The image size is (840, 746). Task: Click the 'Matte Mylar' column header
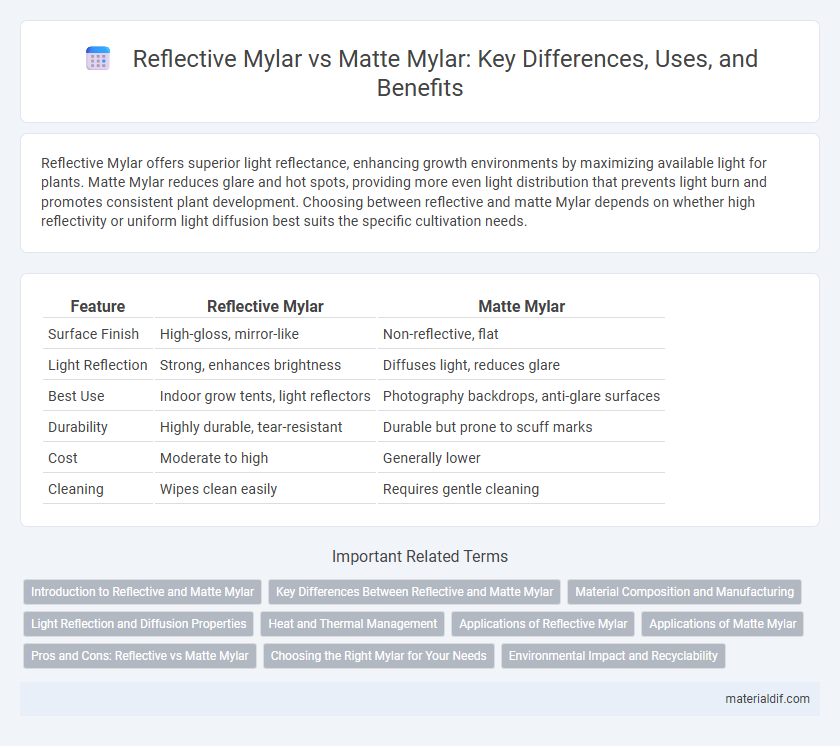point(521,306)
